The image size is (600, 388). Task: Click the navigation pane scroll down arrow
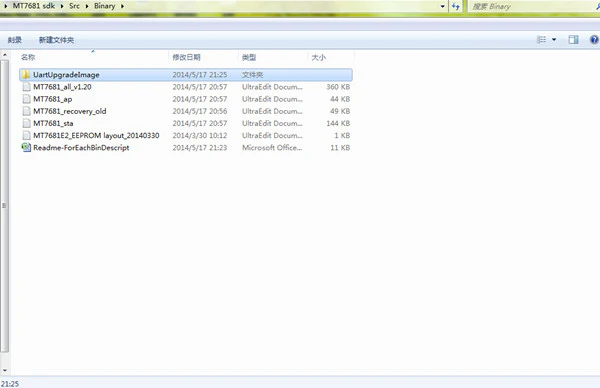point(5,370)
